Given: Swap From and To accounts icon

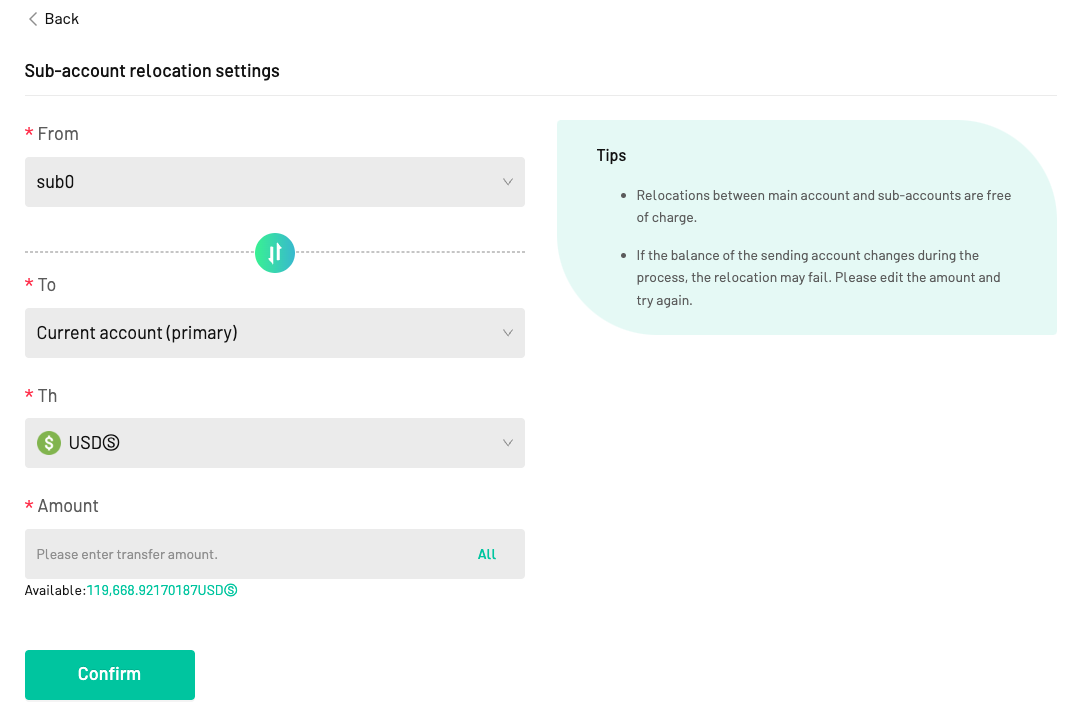Looking at the screenshot, I should click(x=275, y=253).
